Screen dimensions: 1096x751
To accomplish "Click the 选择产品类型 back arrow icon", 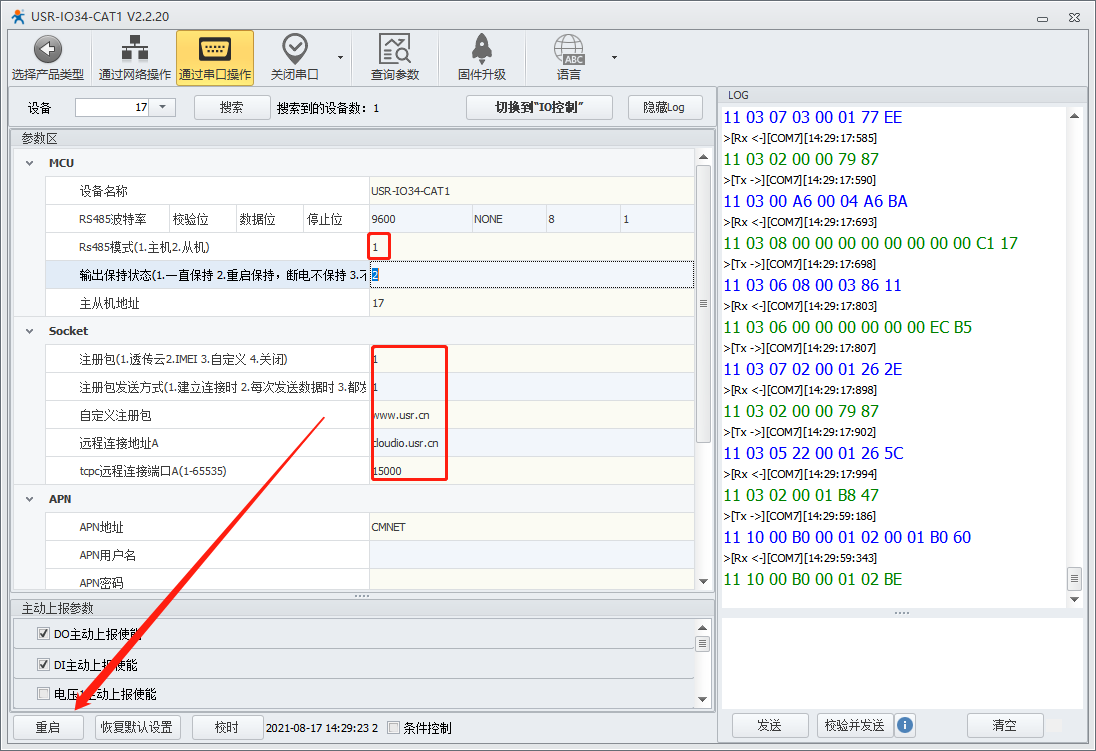I will click(x=48, y=50).
